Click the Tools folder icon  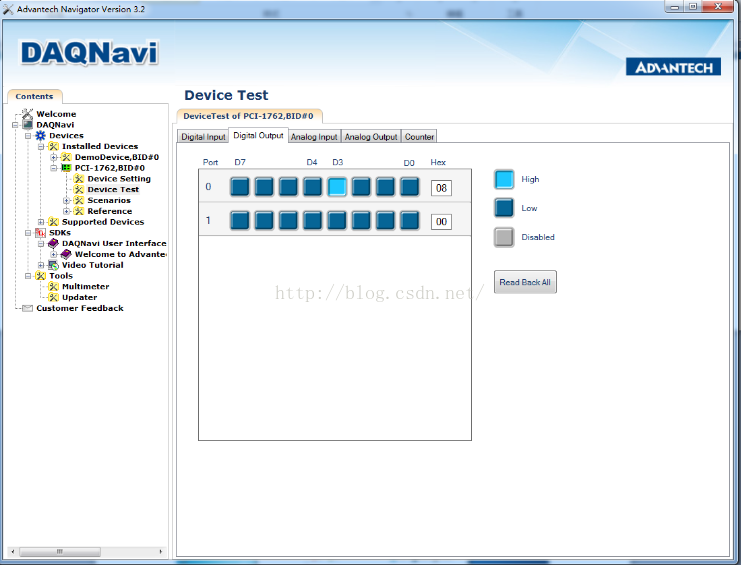tap(41, 276)
